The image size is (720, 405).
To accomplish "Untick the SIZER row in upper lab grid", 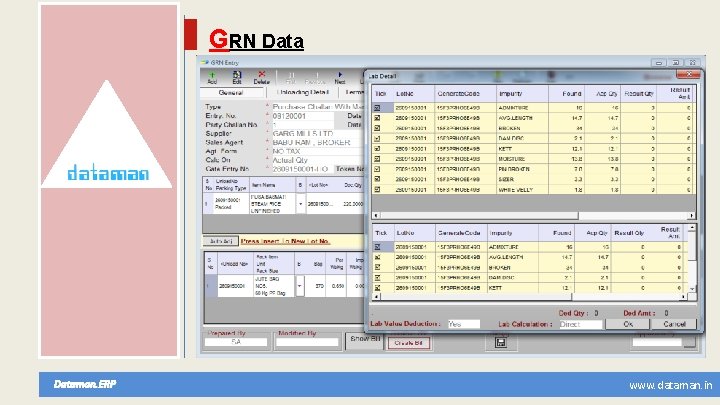I will tap(377, 179).
